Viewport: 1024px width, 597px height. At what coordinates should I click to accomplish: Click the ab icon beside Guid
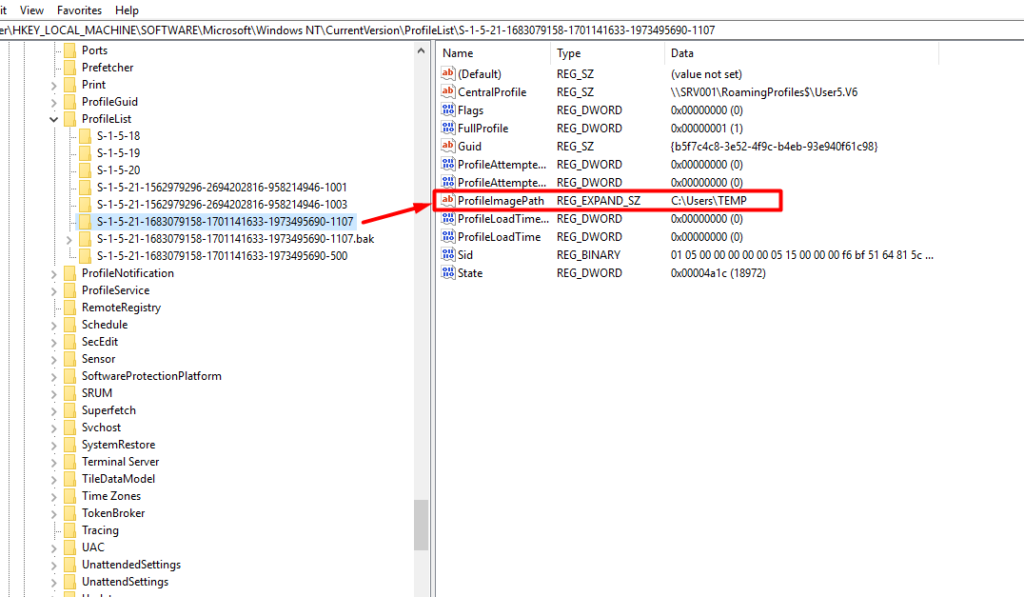click(x=447, y=146)
